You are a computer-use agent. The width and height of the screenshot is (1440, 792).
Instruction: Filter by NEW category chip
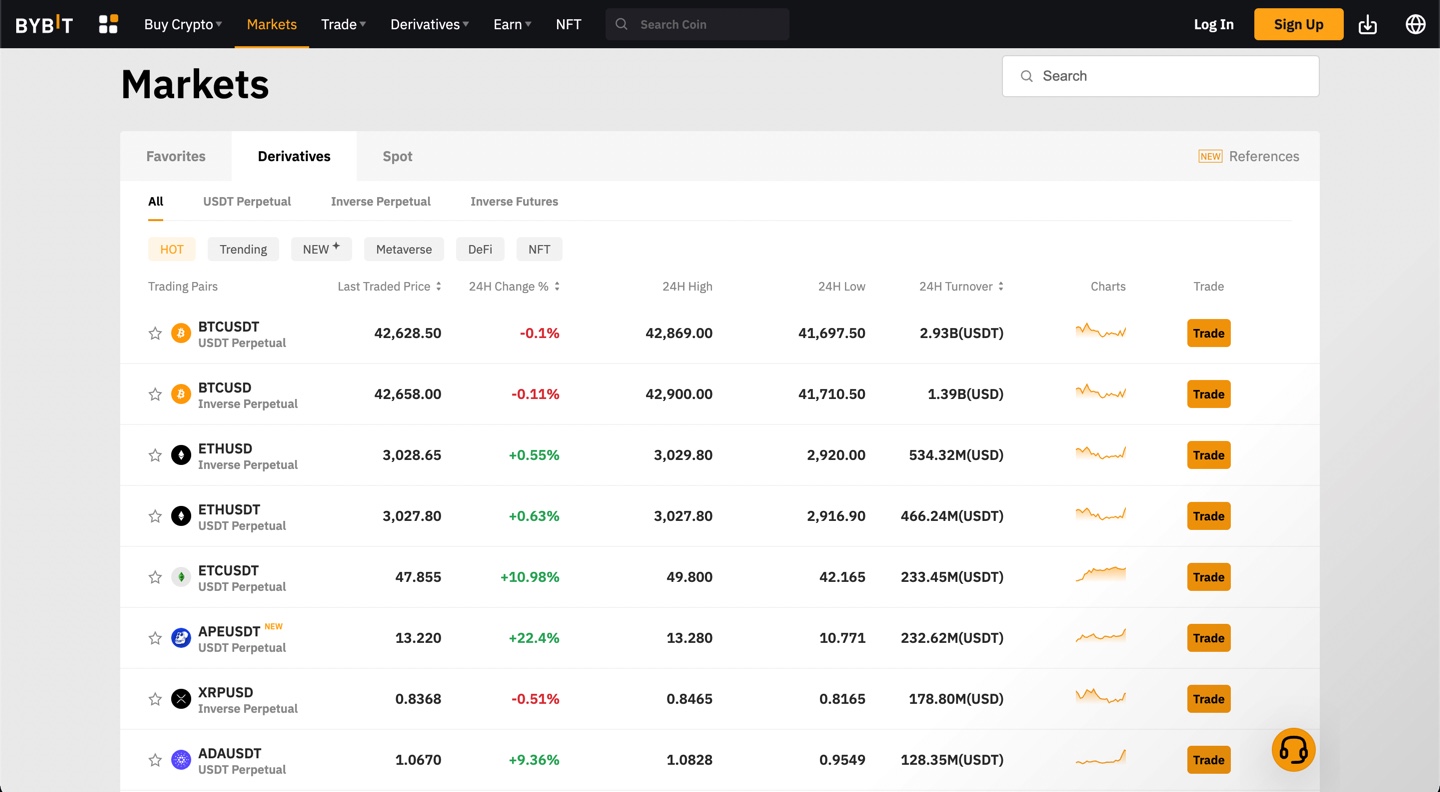(321, 249)
